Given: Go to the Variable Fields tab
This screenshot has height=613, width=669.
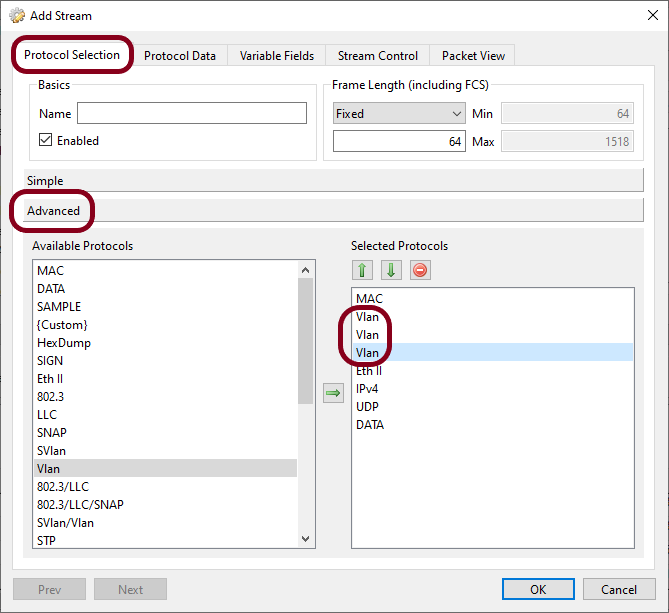Looking at the screenshot, I should pyautogui.click(x=276, y=55).
